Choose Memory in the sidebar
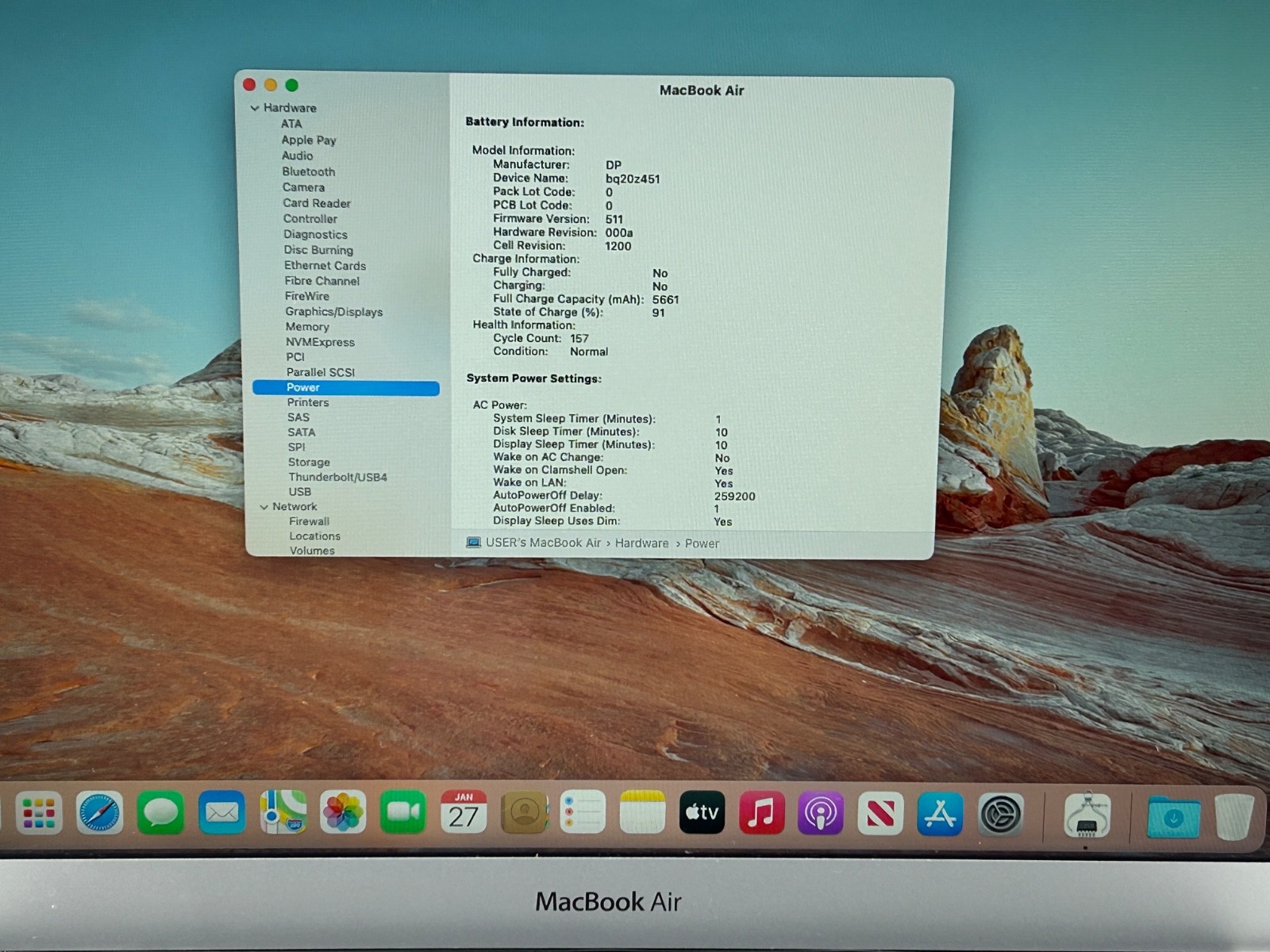Image resolution: width=1270 pixels, height=952 pixels. pyautogui.click(x=307, y=327)
